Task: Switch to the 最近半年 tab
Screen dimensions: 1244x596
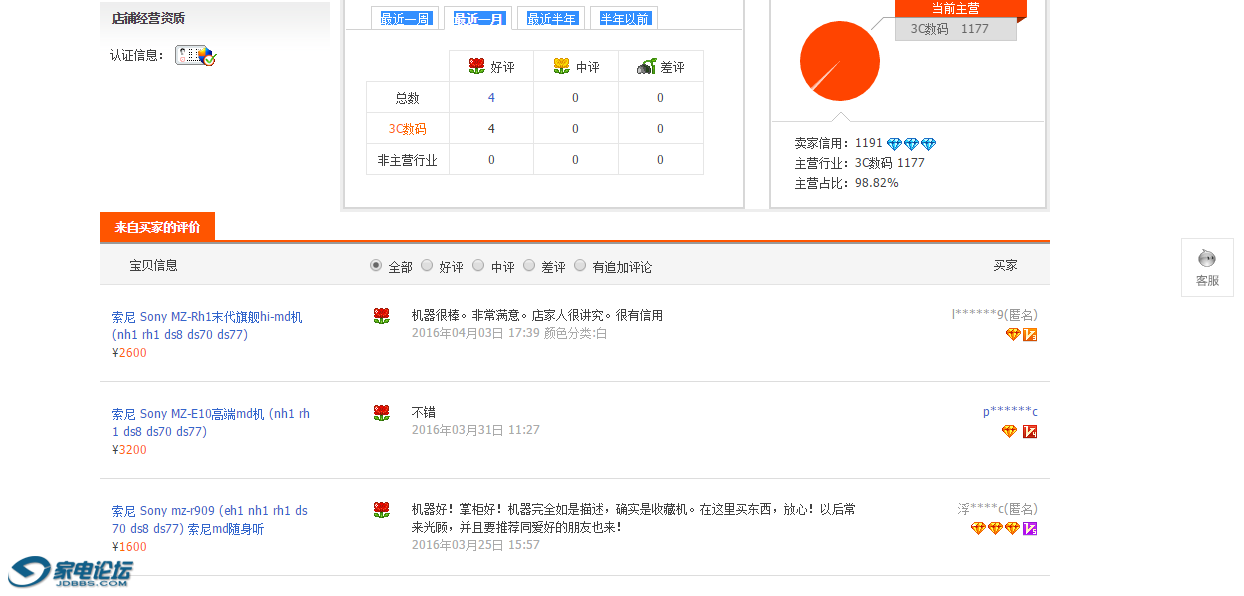Action: 551,18
